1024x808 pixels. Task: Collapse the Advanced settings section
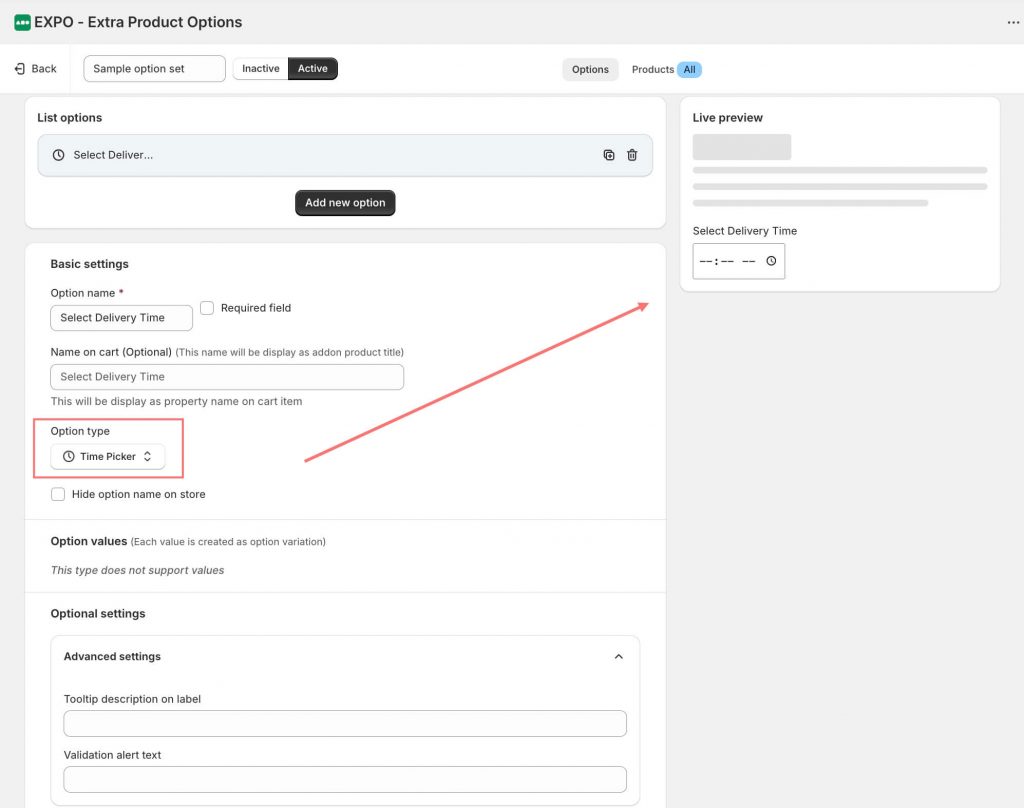(618, 657)
